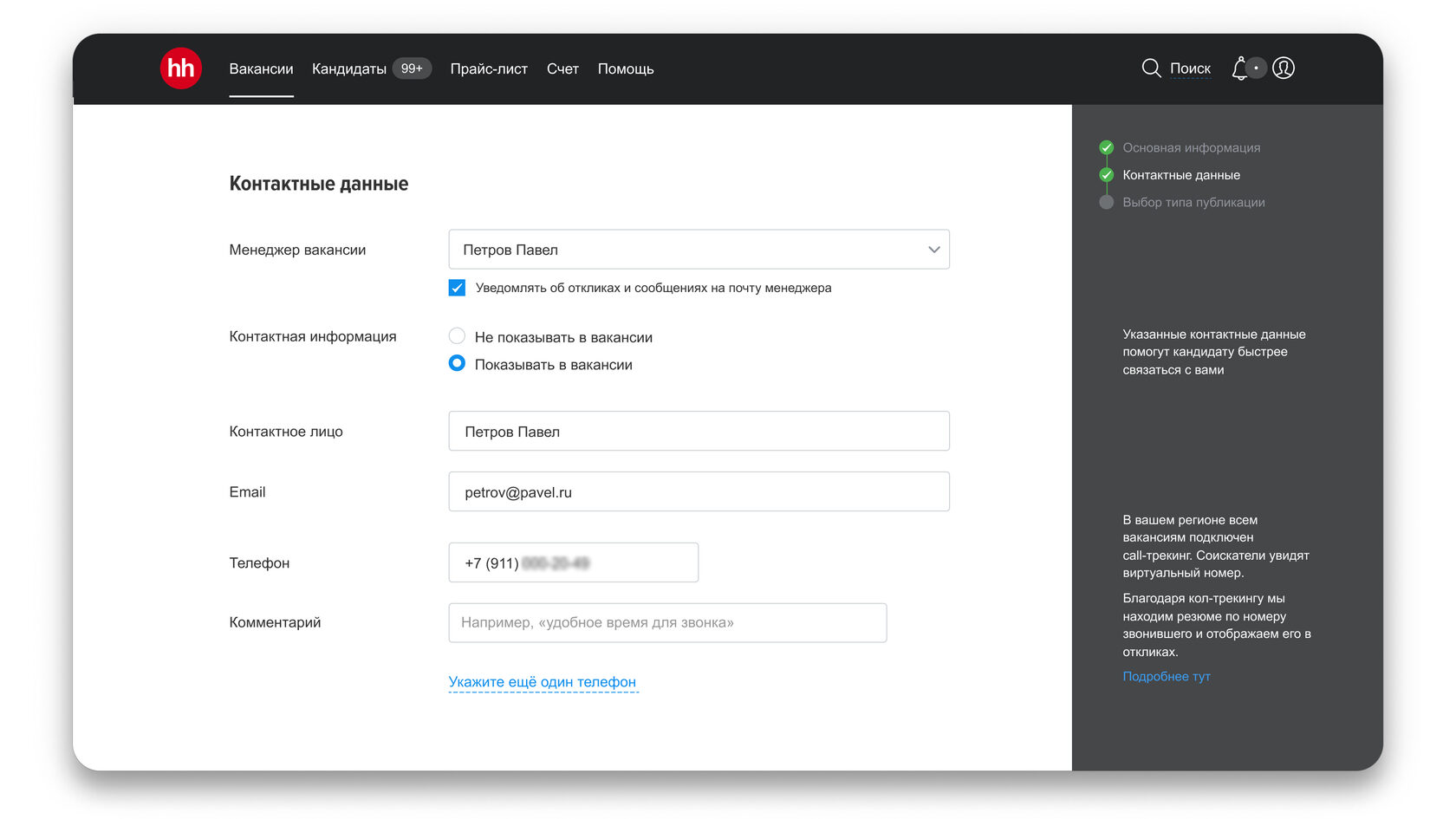Open the Помощь menu item
The image size is (1456, 819).
tap(626, 68)
